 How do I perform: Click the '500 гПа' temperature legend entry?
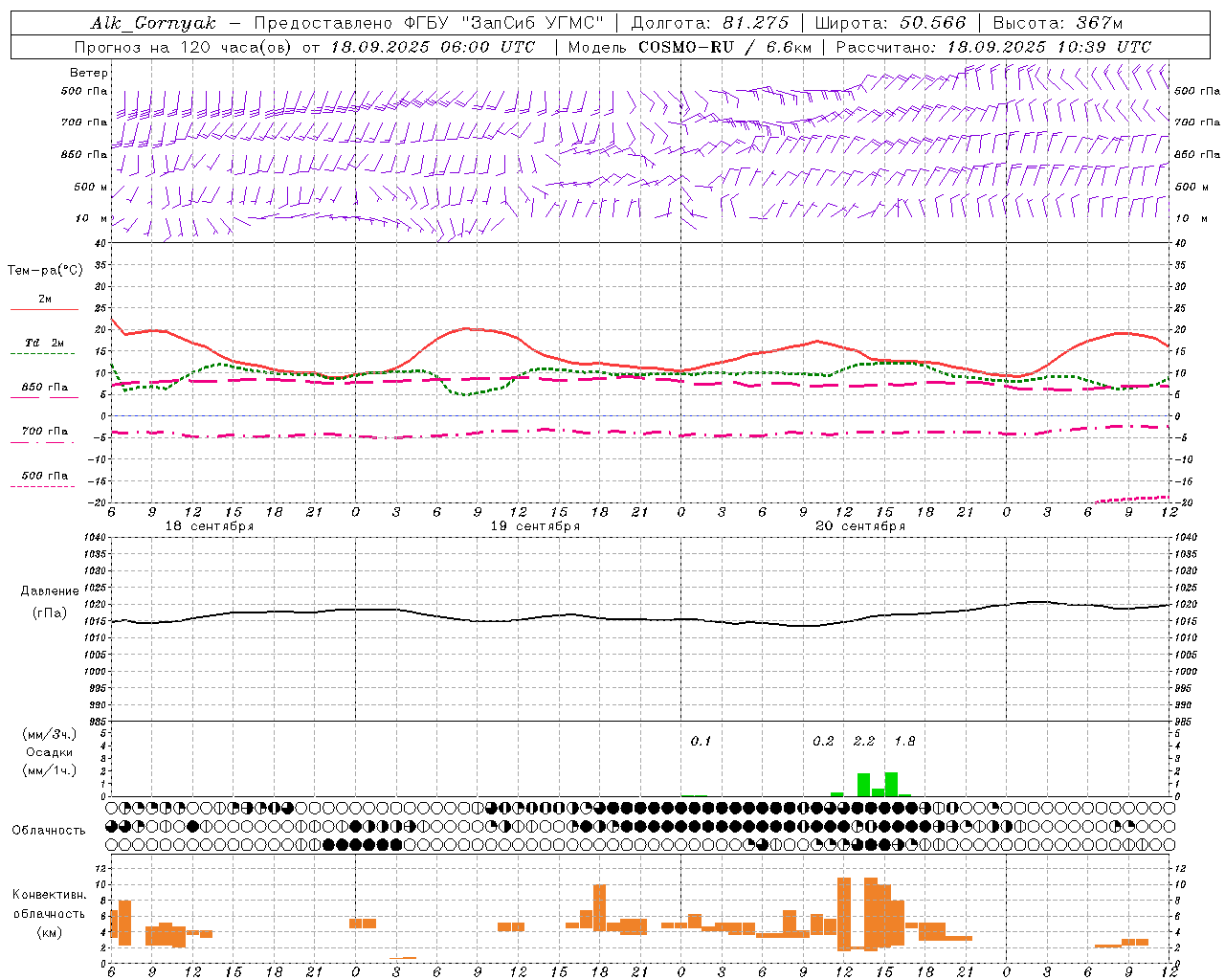pyautogui.click(x=45, y=475)
